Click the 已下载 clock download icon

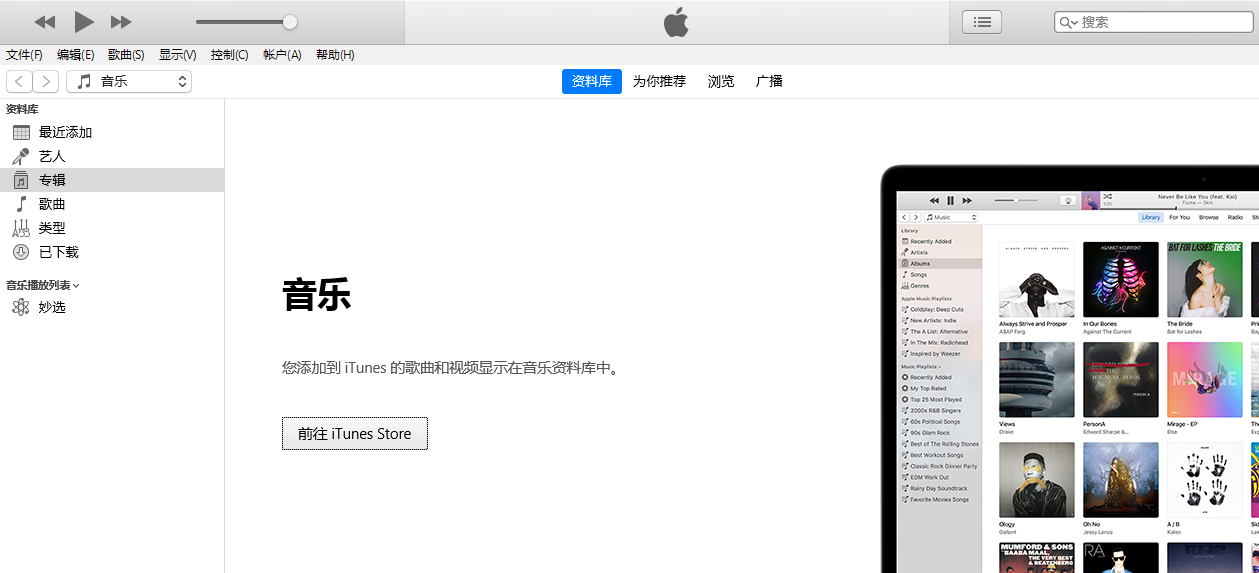pyautogui.click(x=21, y=252)
